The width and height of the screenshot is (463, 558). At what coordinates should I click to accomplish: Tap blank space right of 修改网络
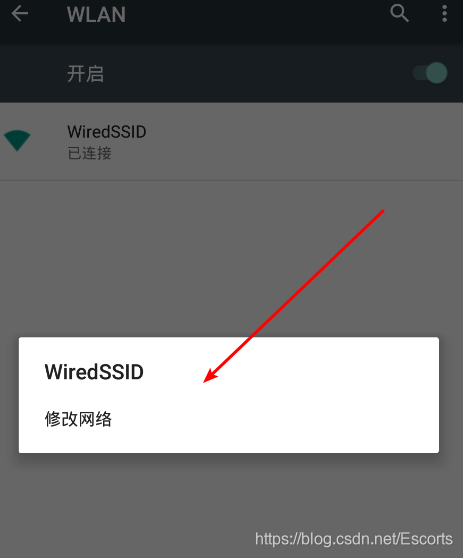(274, 419)
